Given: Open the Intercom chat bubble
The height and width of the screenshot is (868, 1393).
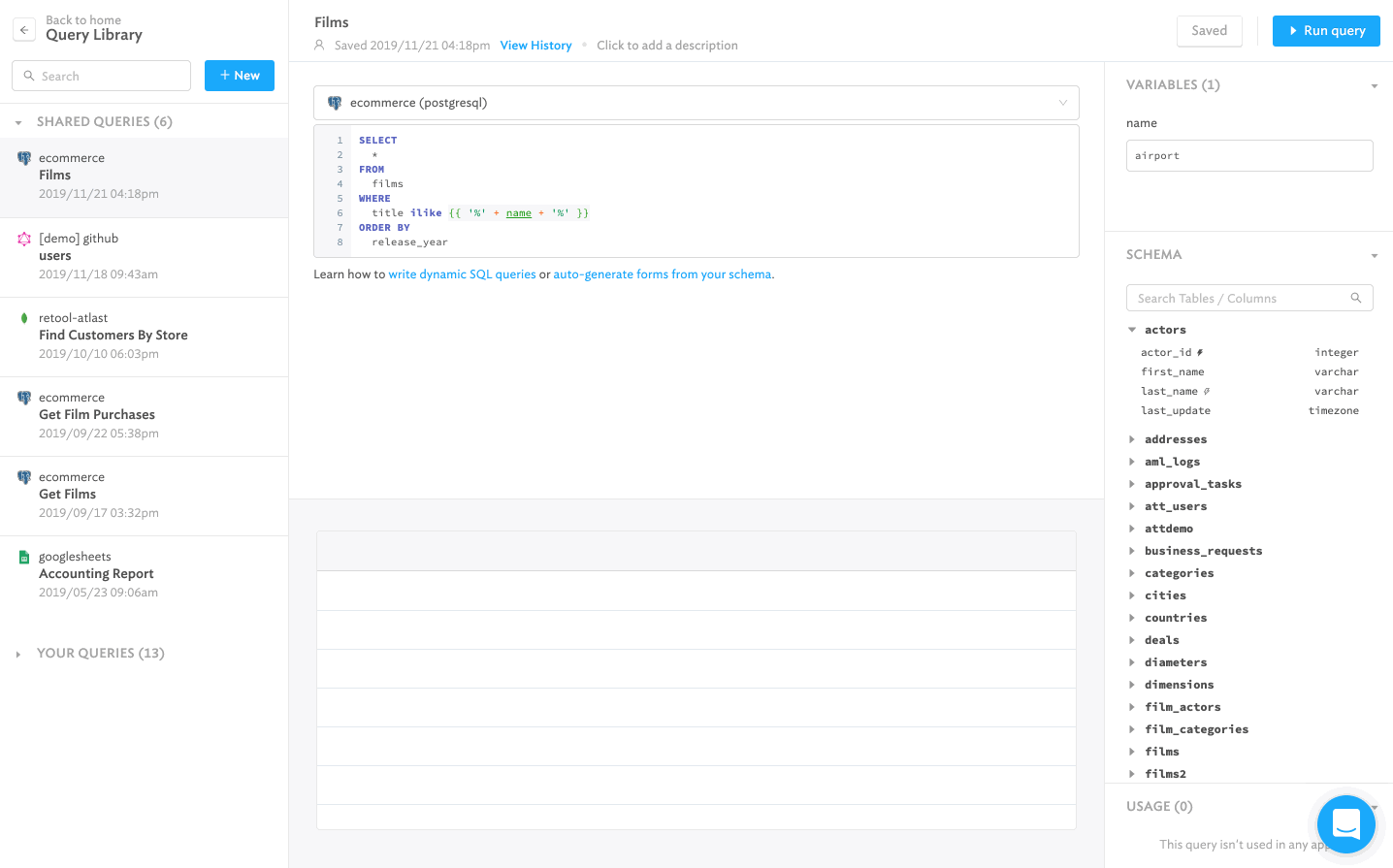Looking at the screenshot, I should (1345, 824).
